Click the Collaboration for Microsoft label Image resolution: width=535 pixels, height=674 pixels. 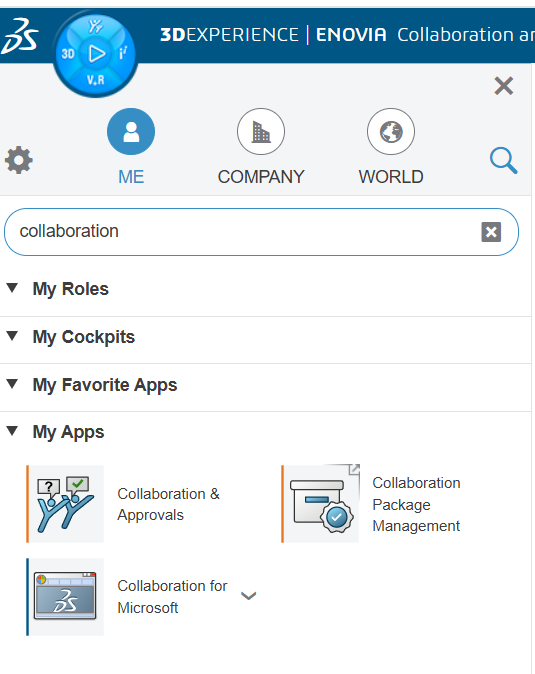pyautogui.click(x=172, y=597)
